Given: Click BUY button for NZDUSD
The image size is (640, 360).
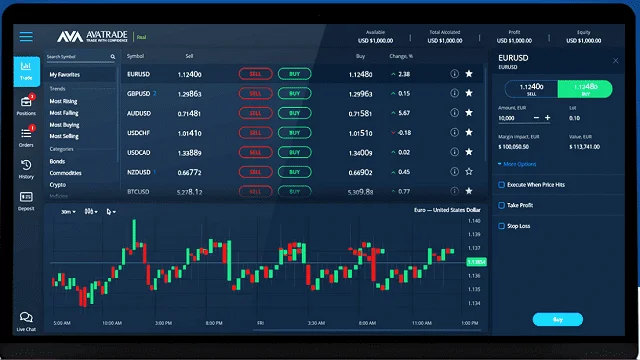Looking at the screenshot, I should (295, 172).
